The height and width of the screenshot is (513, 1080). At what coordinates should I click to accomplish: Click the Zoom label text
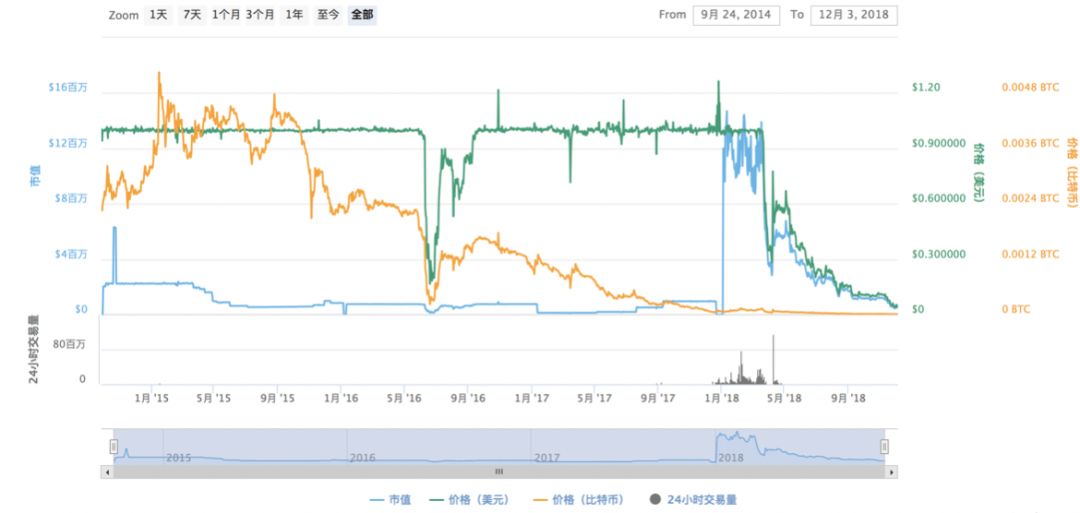point(123,14)
